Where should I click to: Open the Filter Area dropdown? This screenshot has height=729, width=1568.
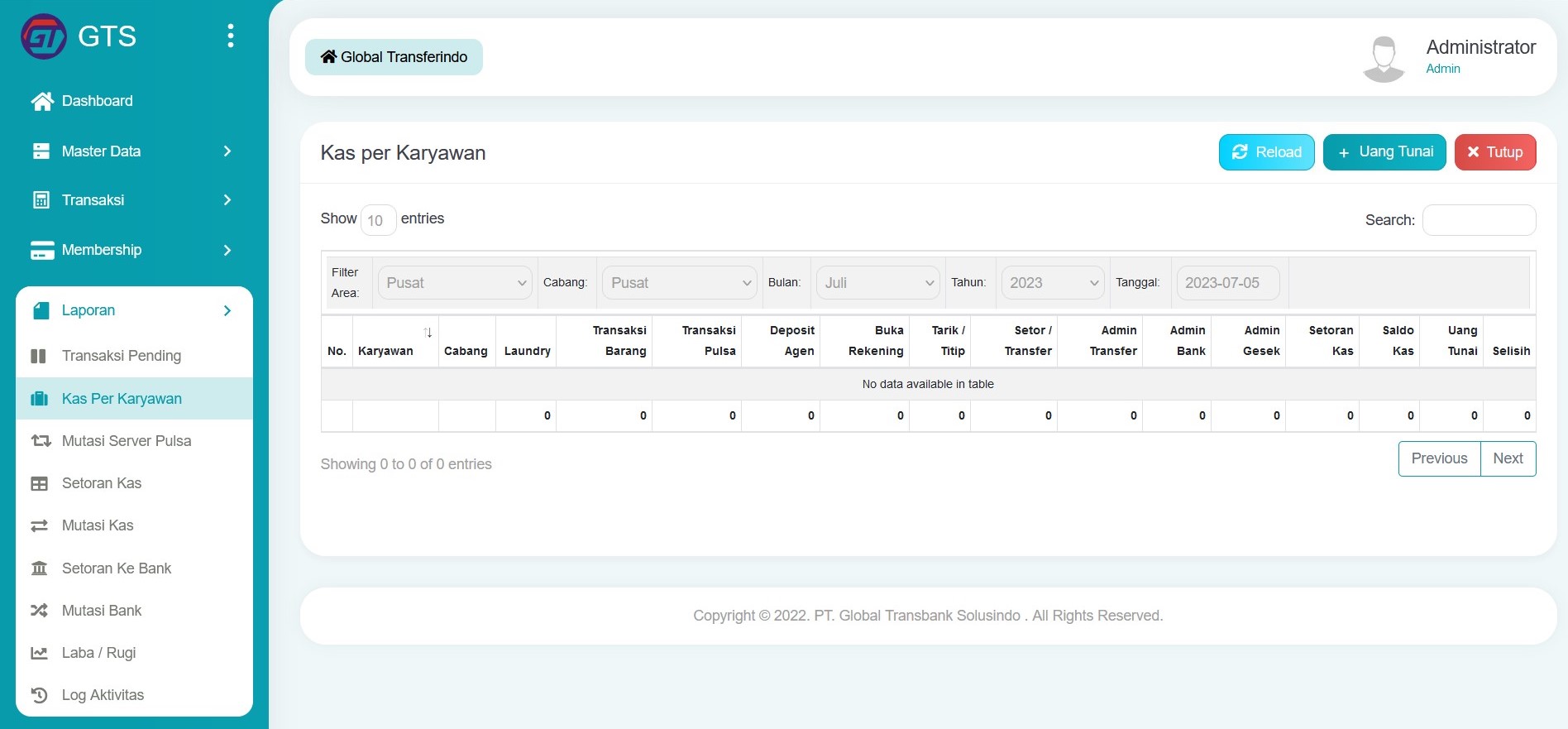(x=455, y=283)
